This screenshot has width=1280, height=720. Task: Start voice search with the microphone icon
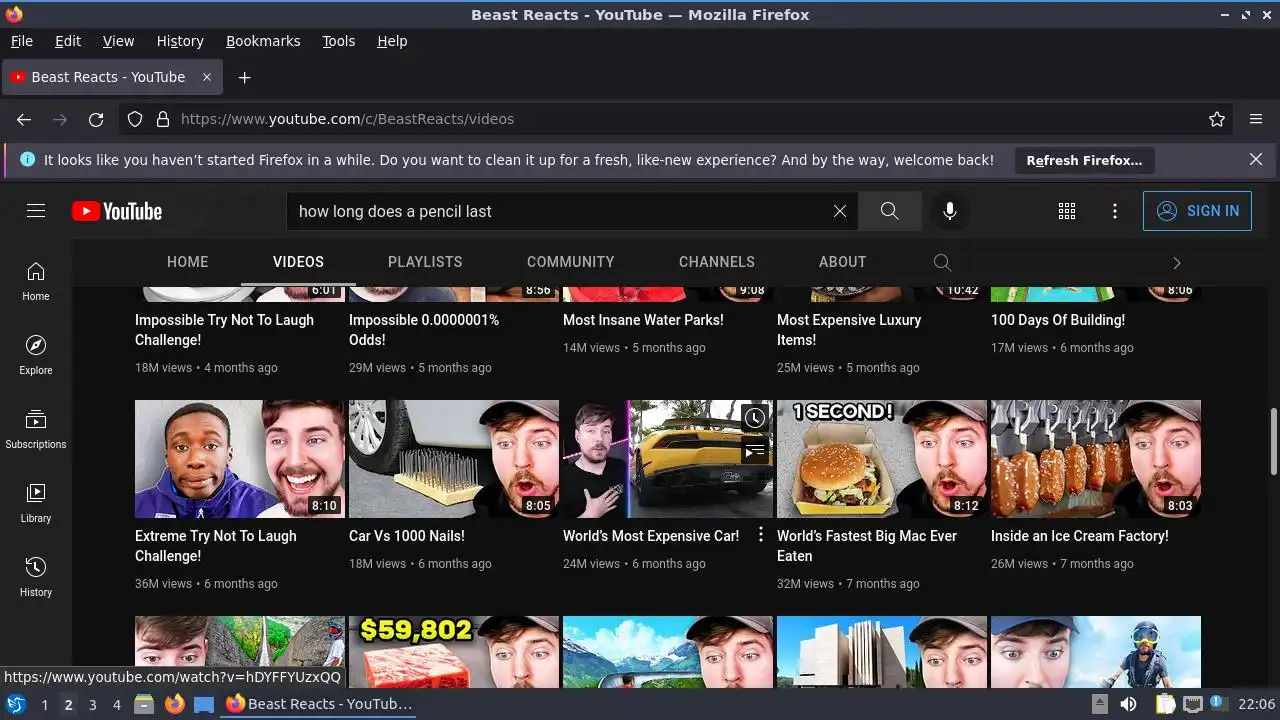(950, 211)
